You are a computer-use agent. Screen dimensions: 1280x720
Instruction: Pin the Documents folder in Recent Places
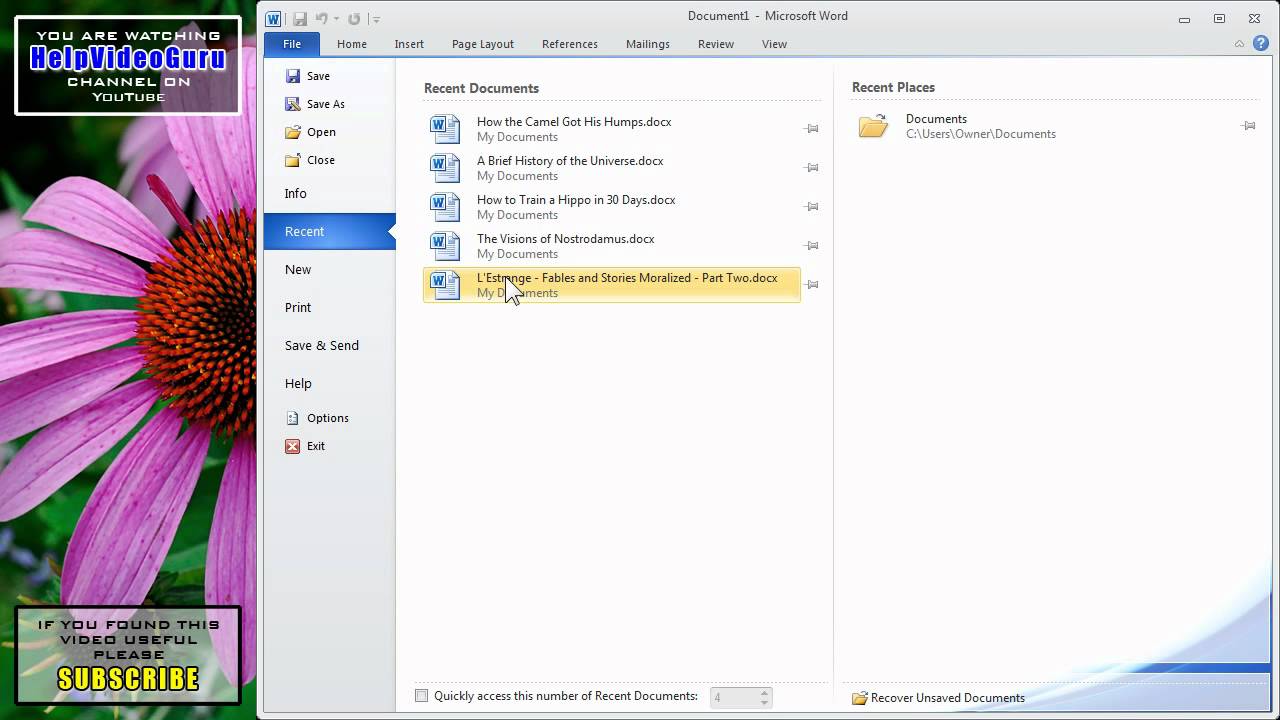point(1248,126)
